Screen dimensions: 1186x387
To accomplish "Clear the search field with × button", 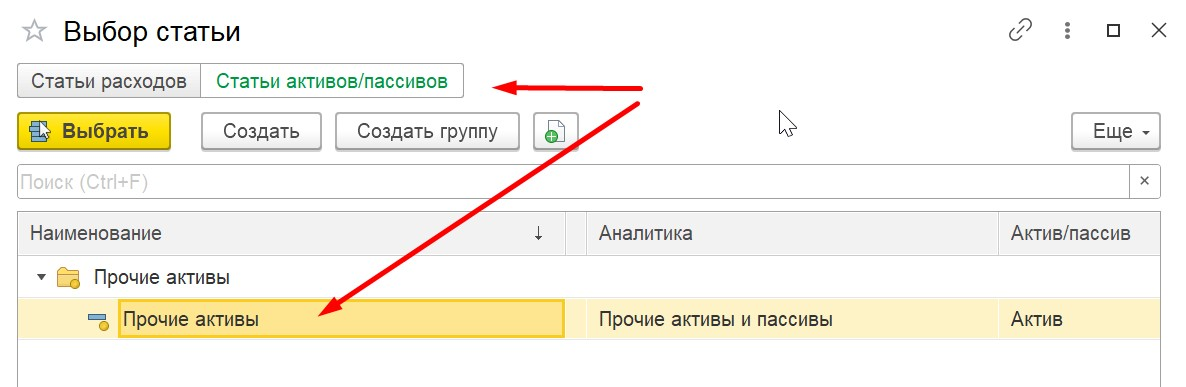I will pos(1144,181).
